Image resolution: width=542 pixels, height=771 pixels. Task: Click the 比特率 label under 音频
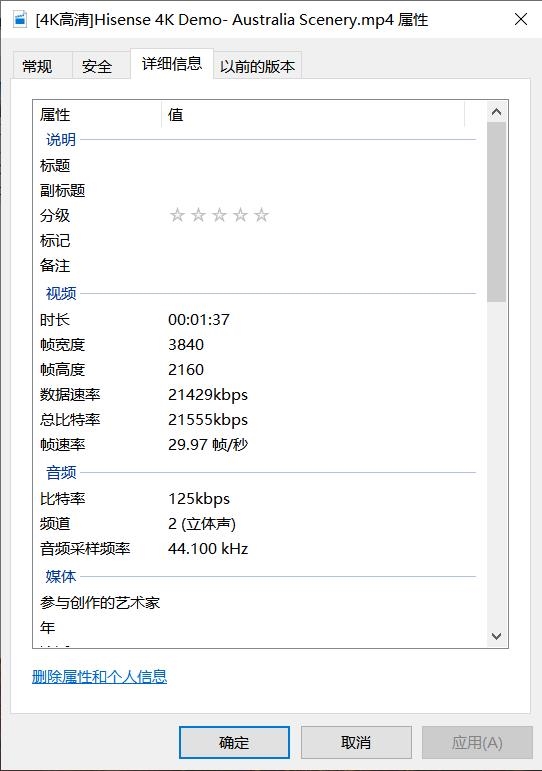(x=62, y=499)
